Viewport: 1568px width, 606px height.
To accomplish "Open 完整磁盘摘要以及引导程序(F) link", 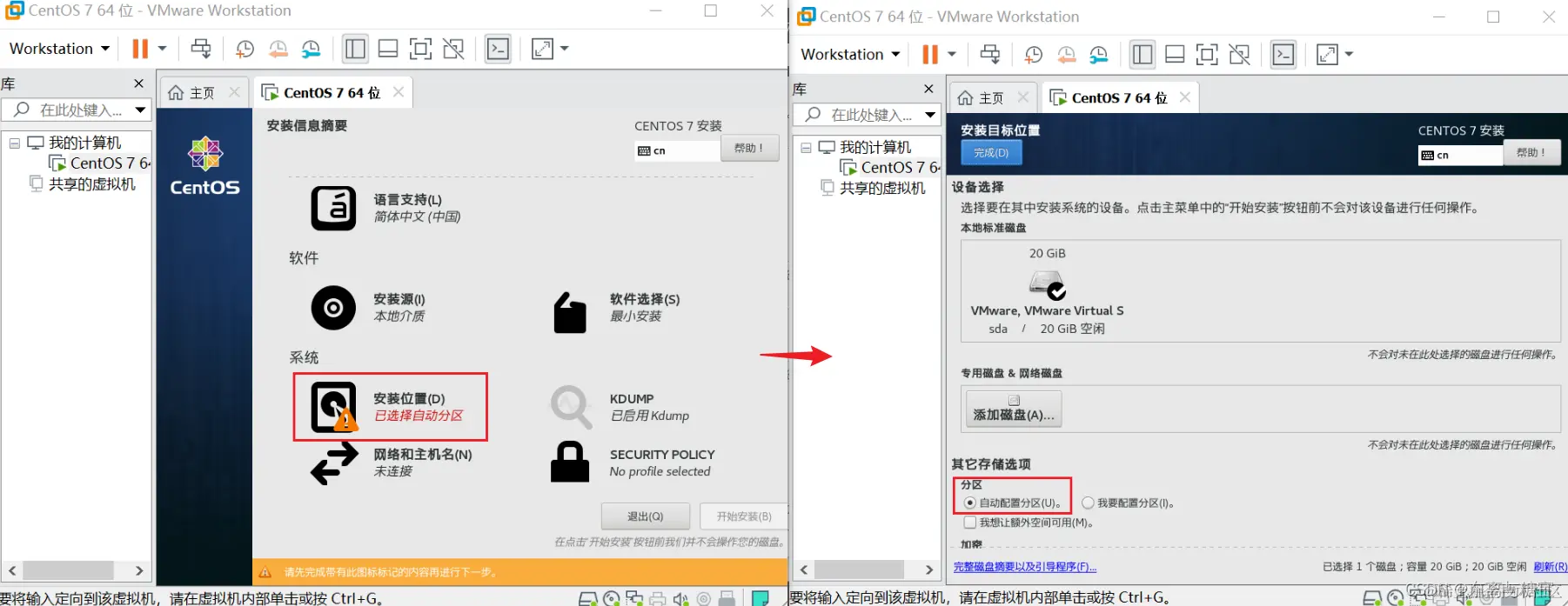I will 1025,567.
